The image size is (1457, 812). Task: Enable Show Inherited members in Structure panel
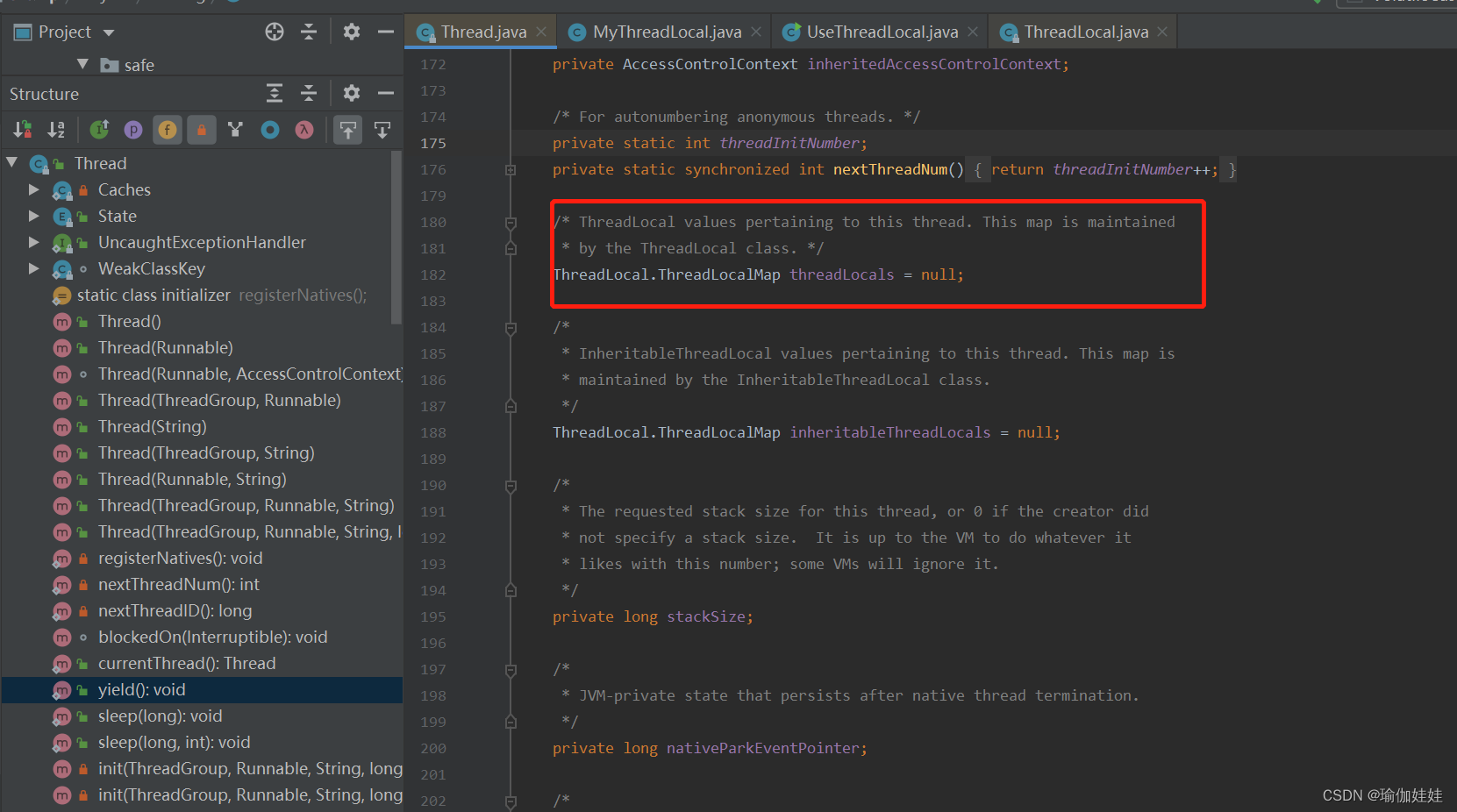99,130
